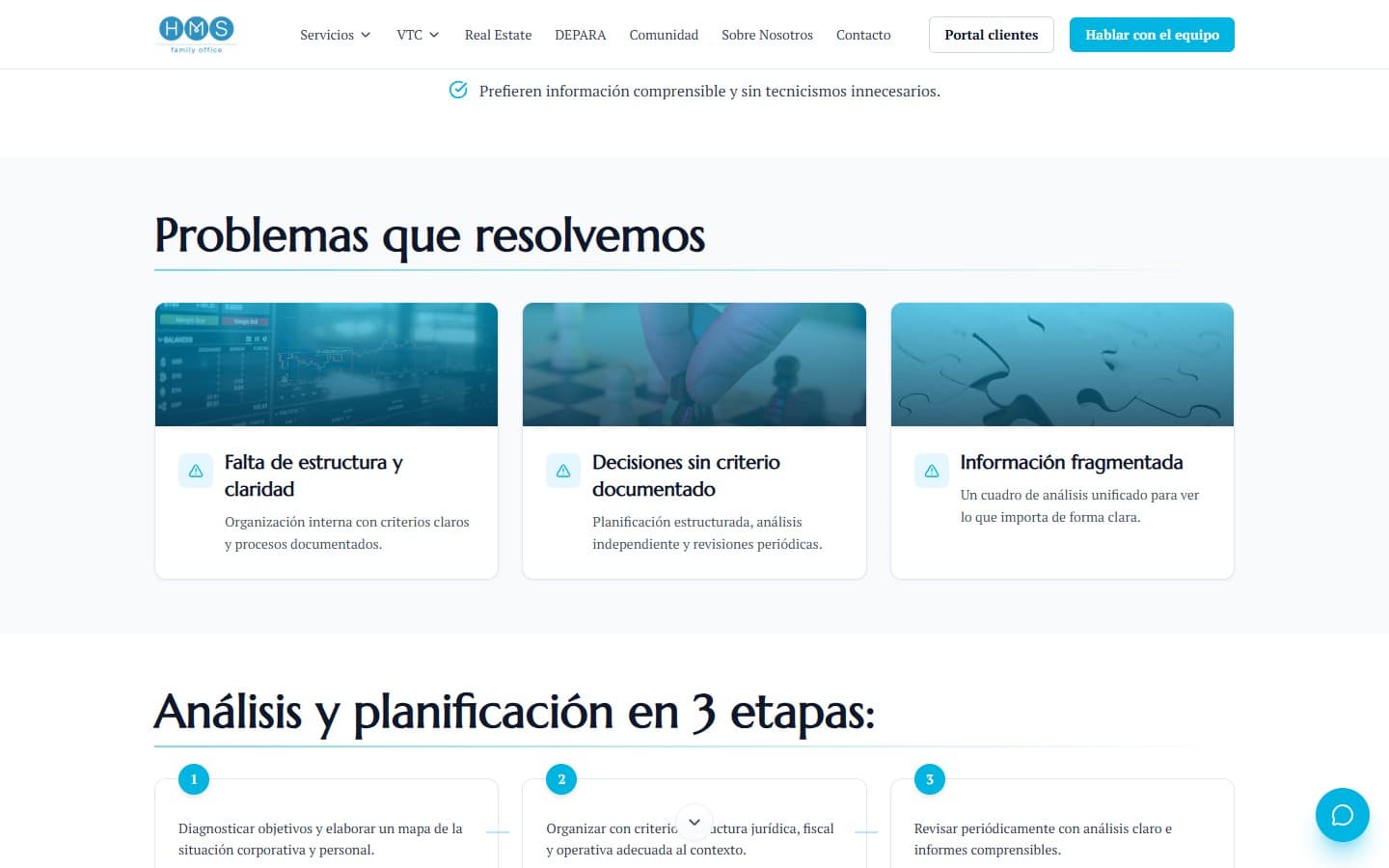Click the scroll-down chevron button

coord(694,823)
